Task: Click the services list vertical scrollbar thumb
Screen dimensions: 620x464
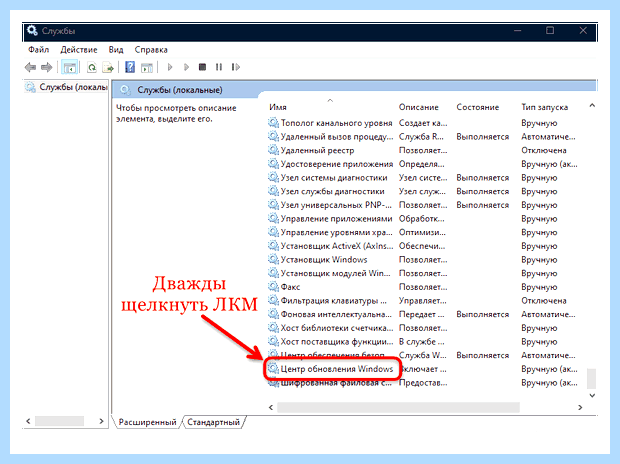Action: (591, 379)
